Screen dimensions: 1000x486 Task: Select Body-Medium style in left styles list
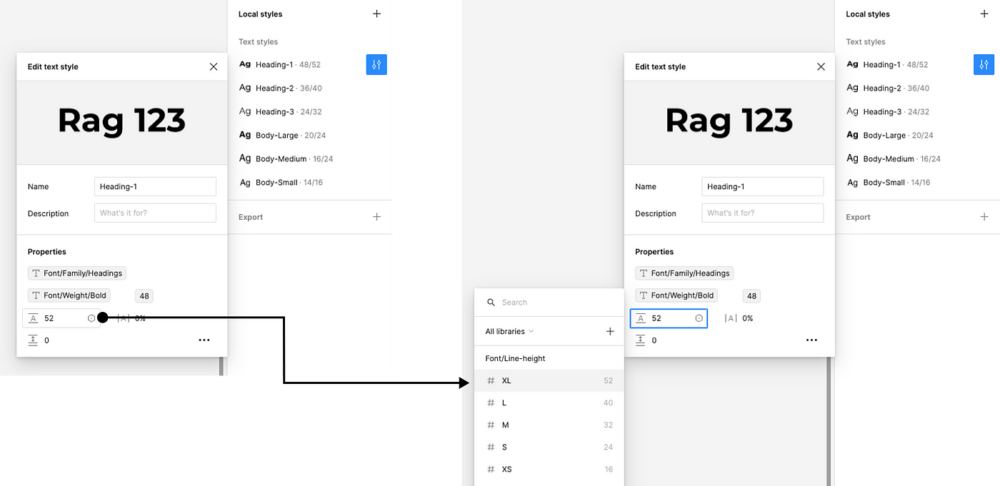[x=286, y=159]
